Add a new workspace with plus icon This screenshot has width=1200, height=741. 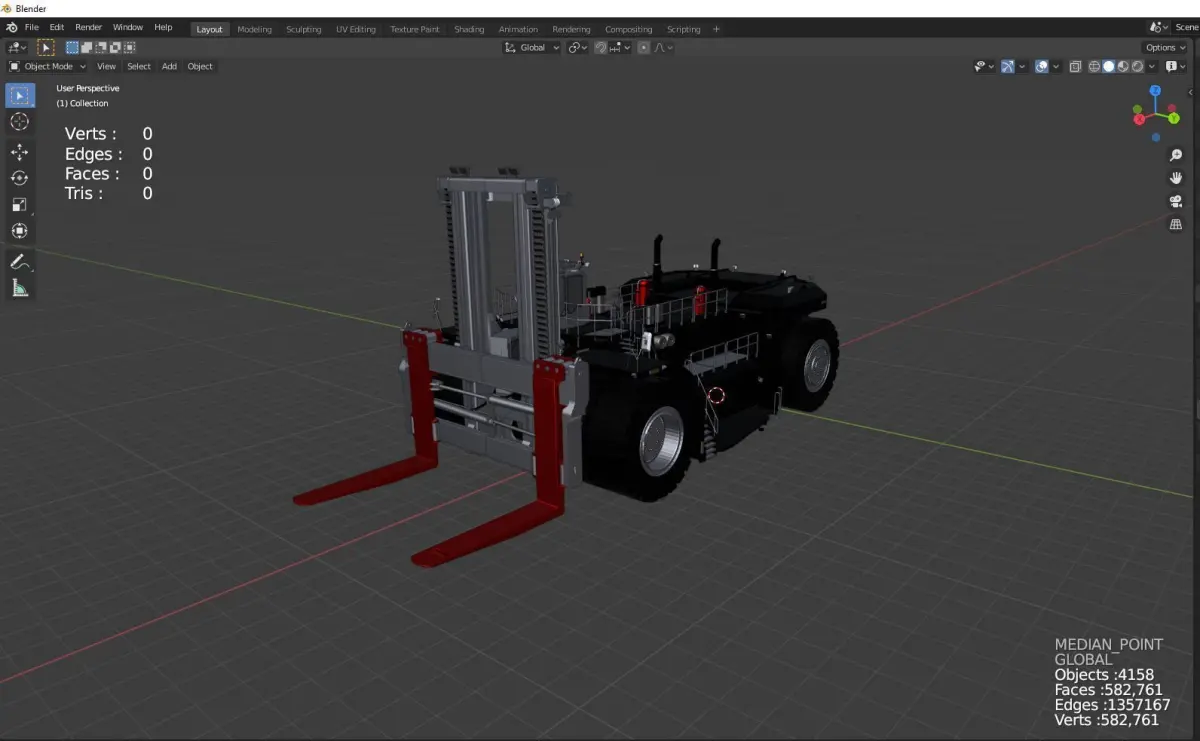[716, 29]
